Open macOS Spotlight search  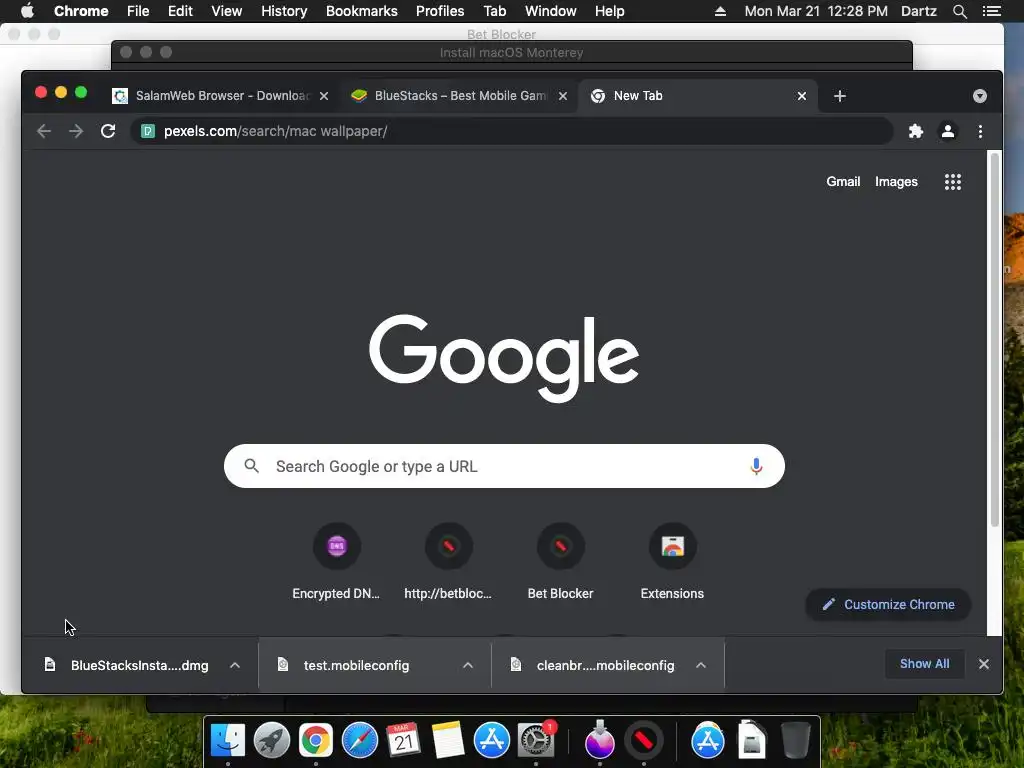point(959,11)
